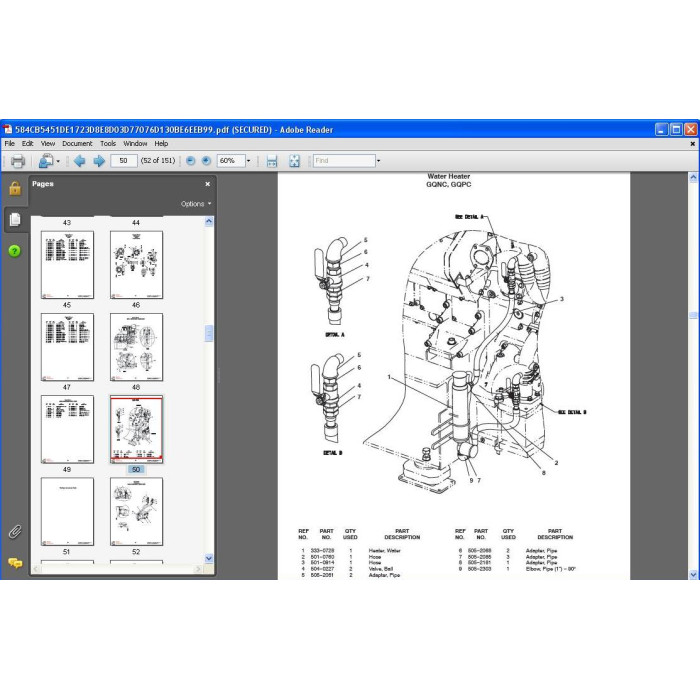Click the Print icon in the toolbar

[17, 161]
